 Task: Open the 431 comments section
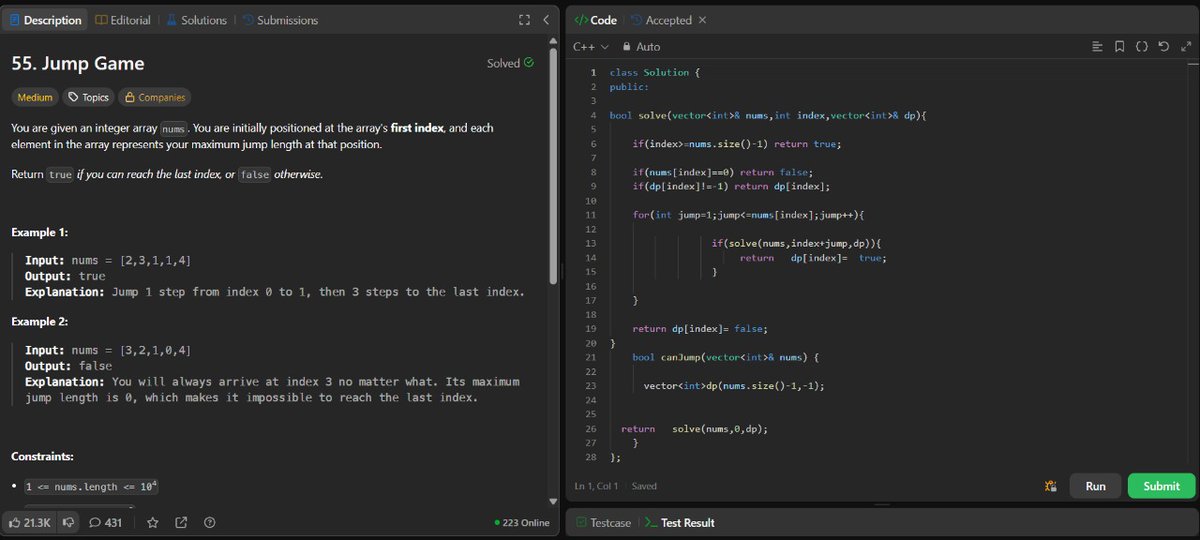[106, 522]
